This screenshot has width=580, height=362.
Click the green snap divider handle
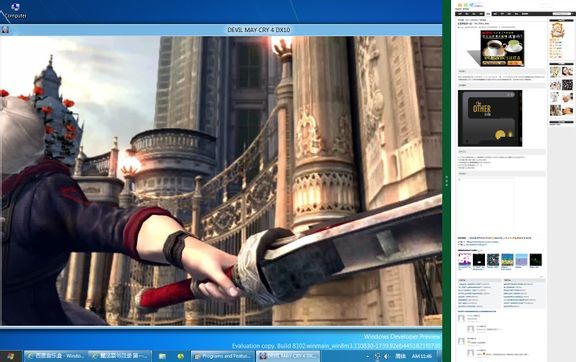click(x=446, y=181)
